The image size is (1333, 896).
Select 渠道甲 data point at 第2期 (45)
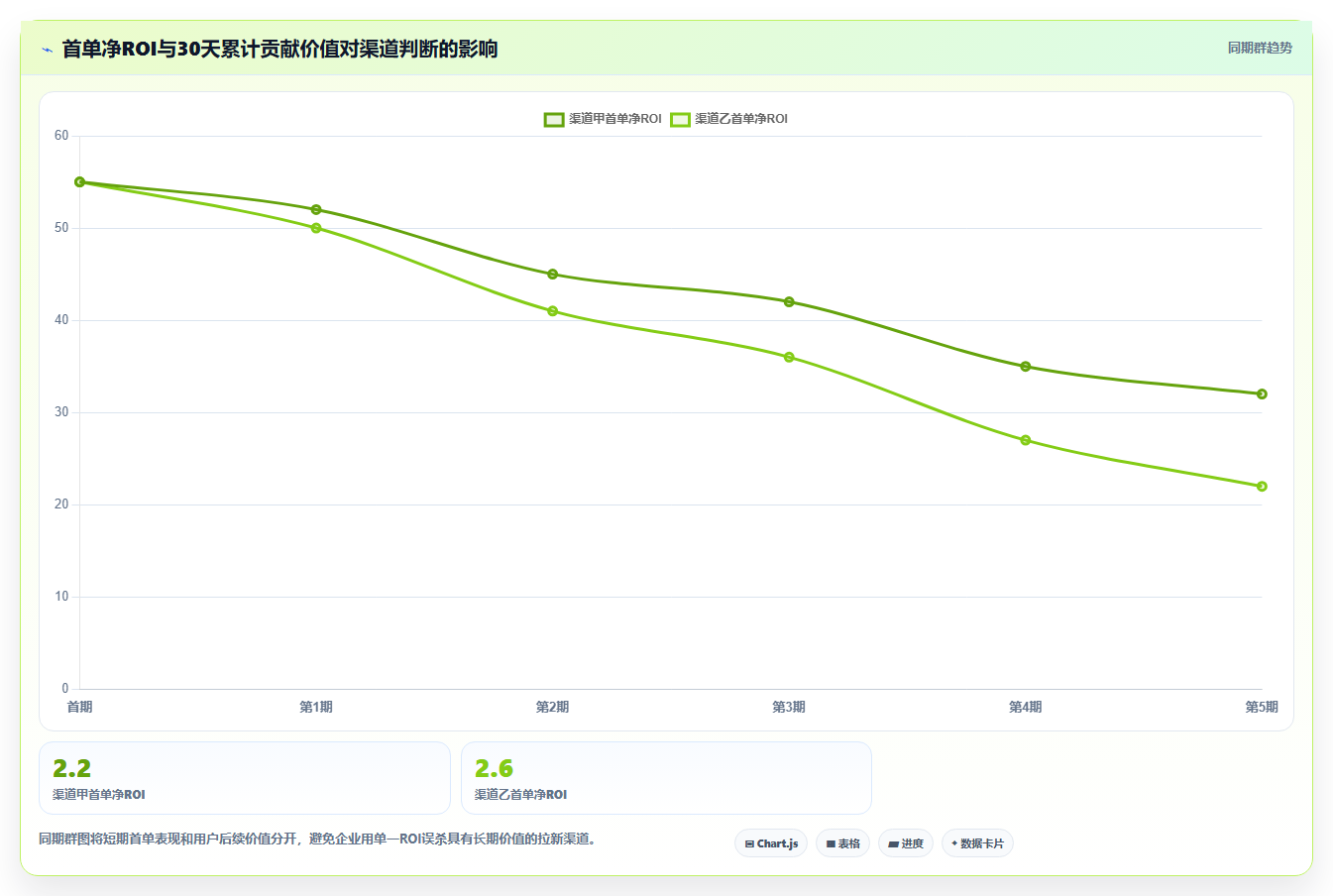point(552,274)
